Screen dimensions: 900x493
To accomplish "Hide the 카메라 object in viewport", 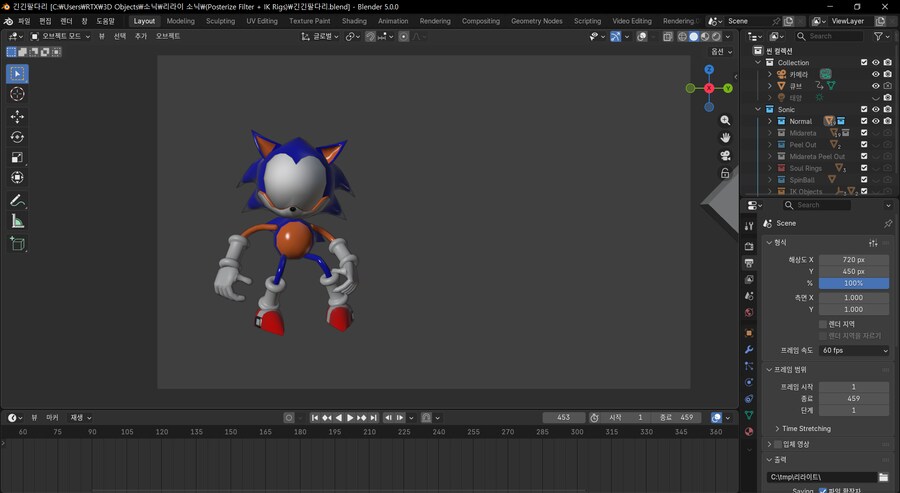I will coord(875,74).
